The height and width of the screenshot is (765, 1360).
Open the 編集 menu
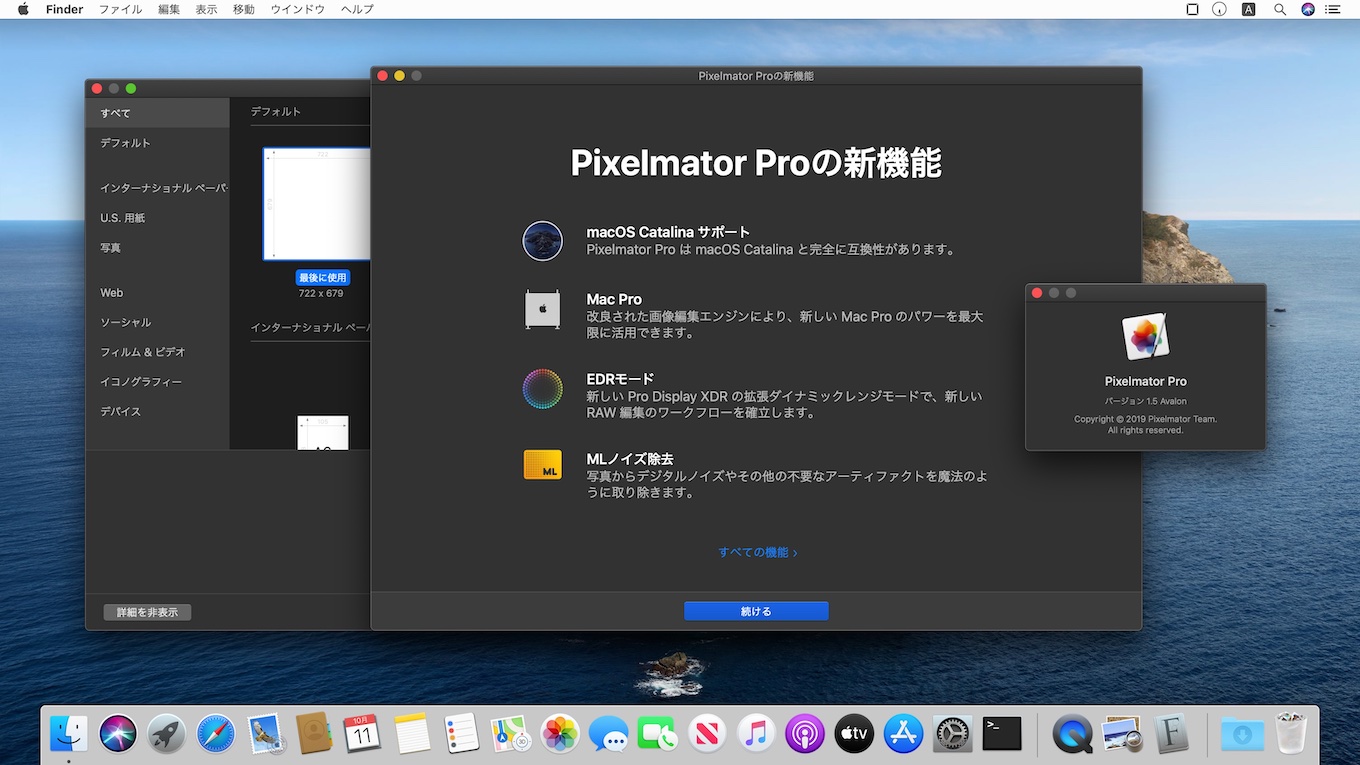169,9
